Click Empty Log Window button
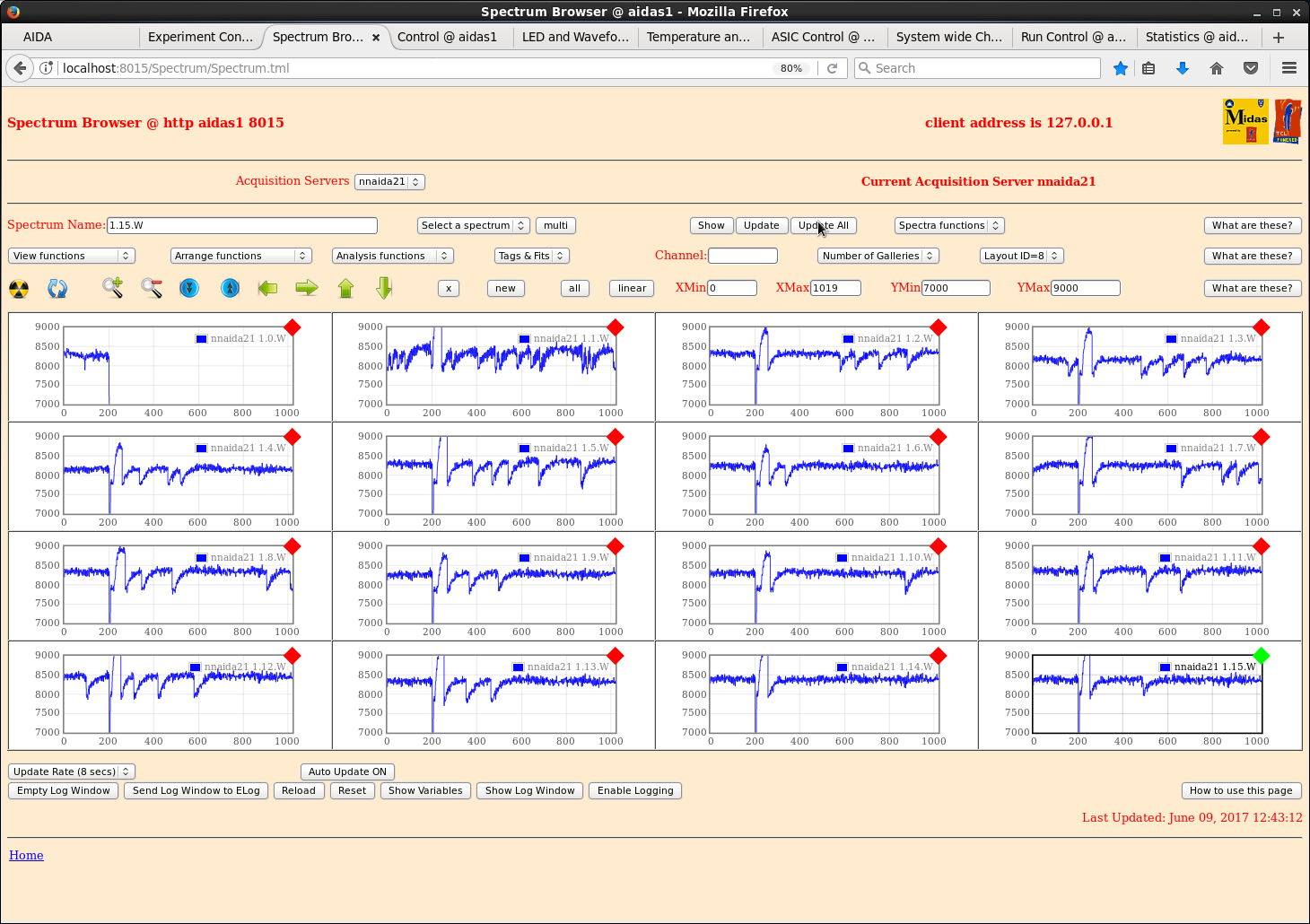The width and height of the screenshot is (1310, 924). point(64,791)
